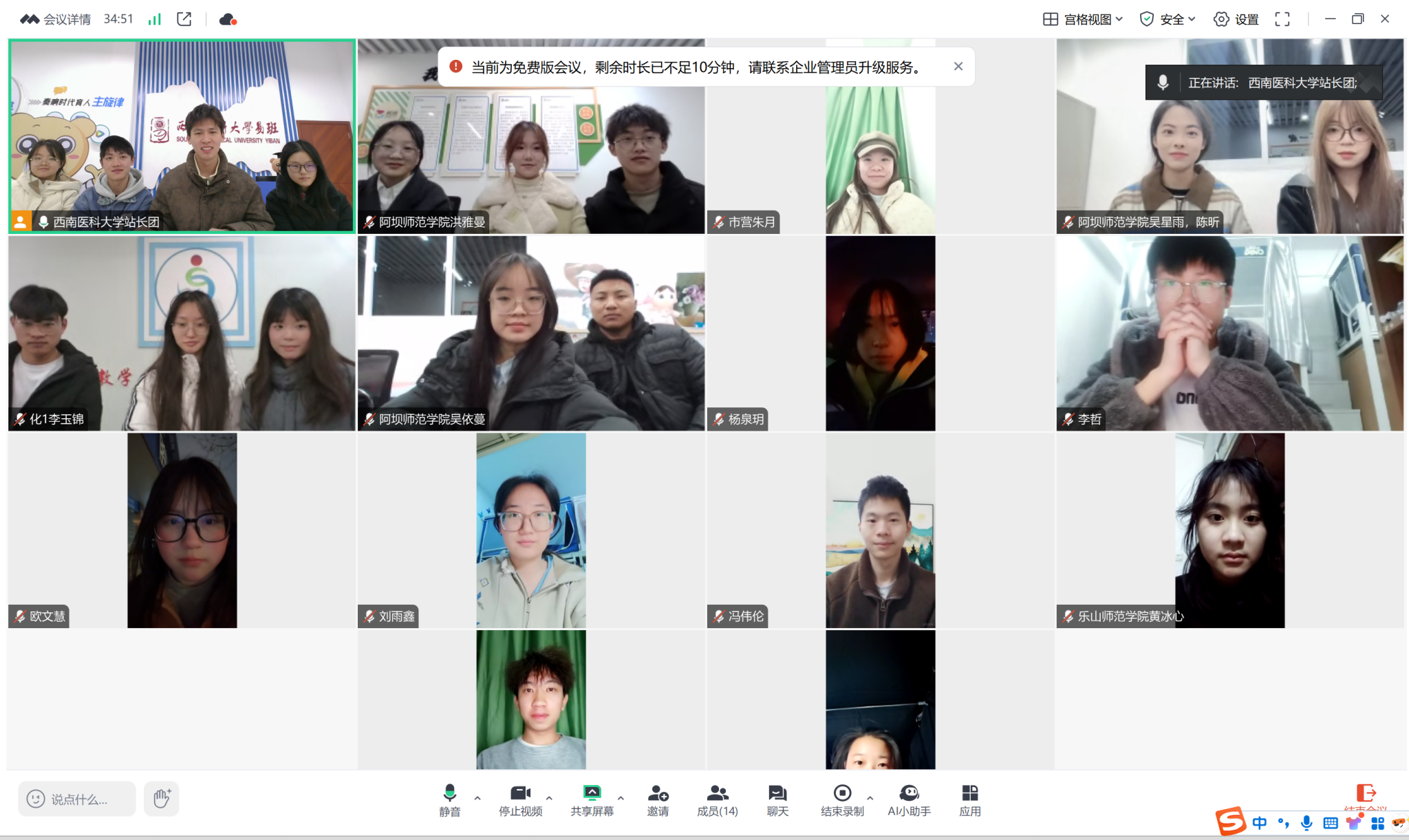1409x840 pixels.
Task: Open the members list (14)
Action: (x=717, y=799)
